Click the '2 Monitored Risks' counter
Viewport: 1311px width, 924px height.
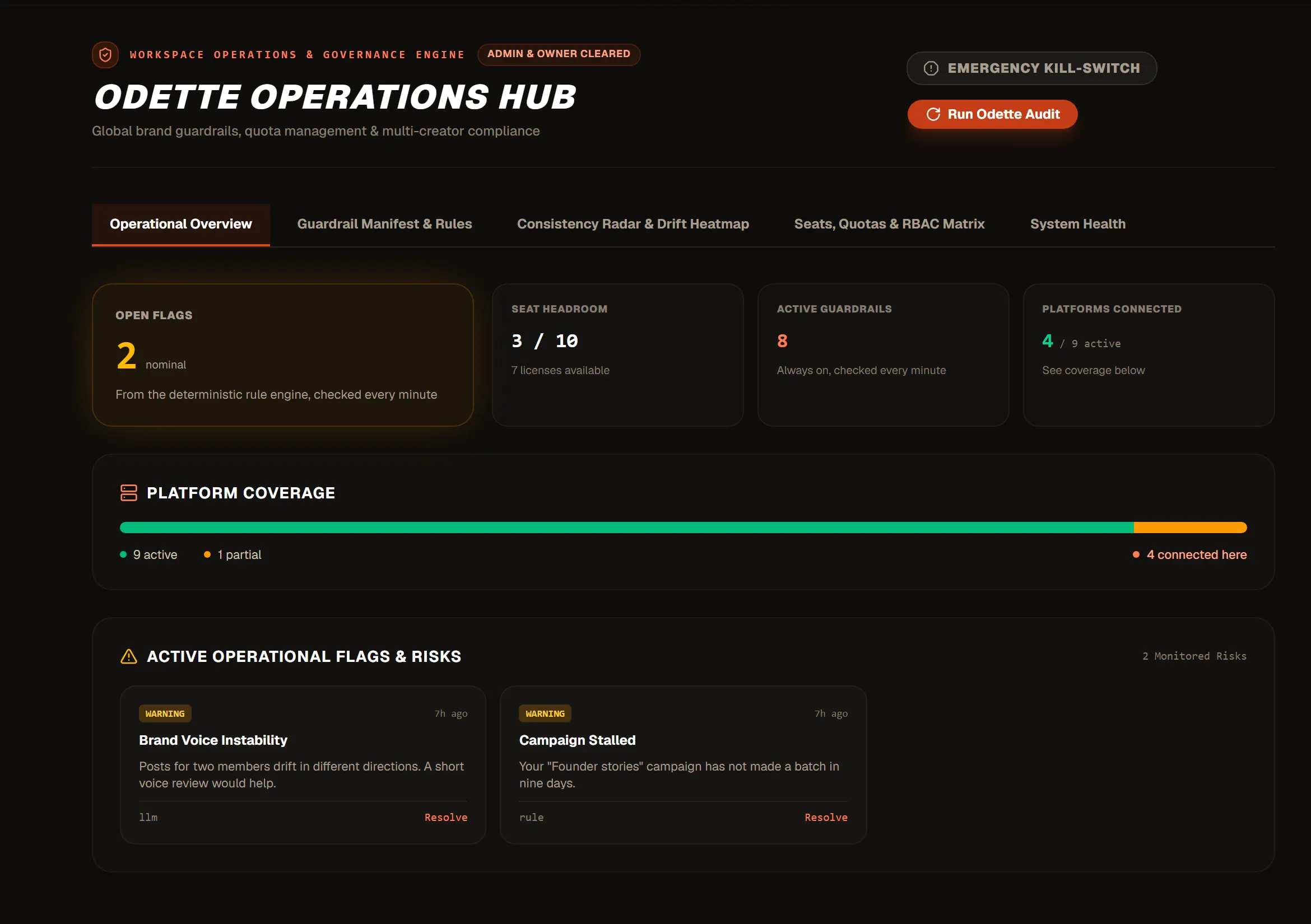coord(1194,656)
